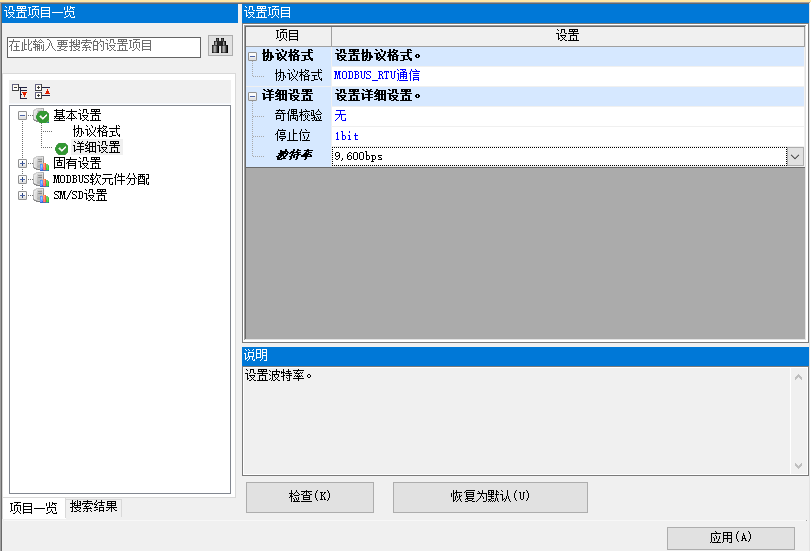Click the 波特率 row label
This screenshot has height=551, width=811.
click(x=294, y=156)
